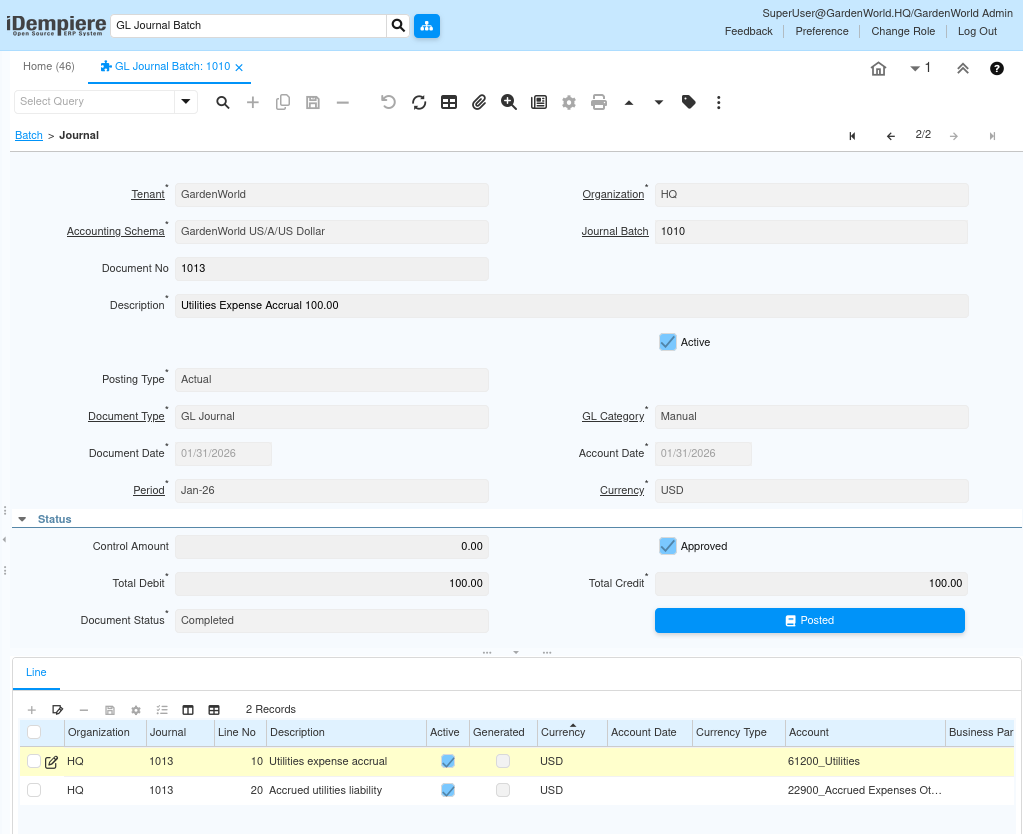Viewport: 1023px width, 834px height.
Task: Open the Attachment paperclip icon
Action: [479, 102]
